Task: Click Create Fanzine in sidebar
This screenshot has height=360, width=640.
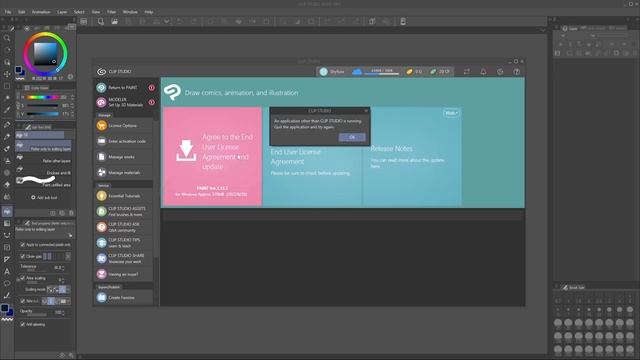Action: click(124, 298)
